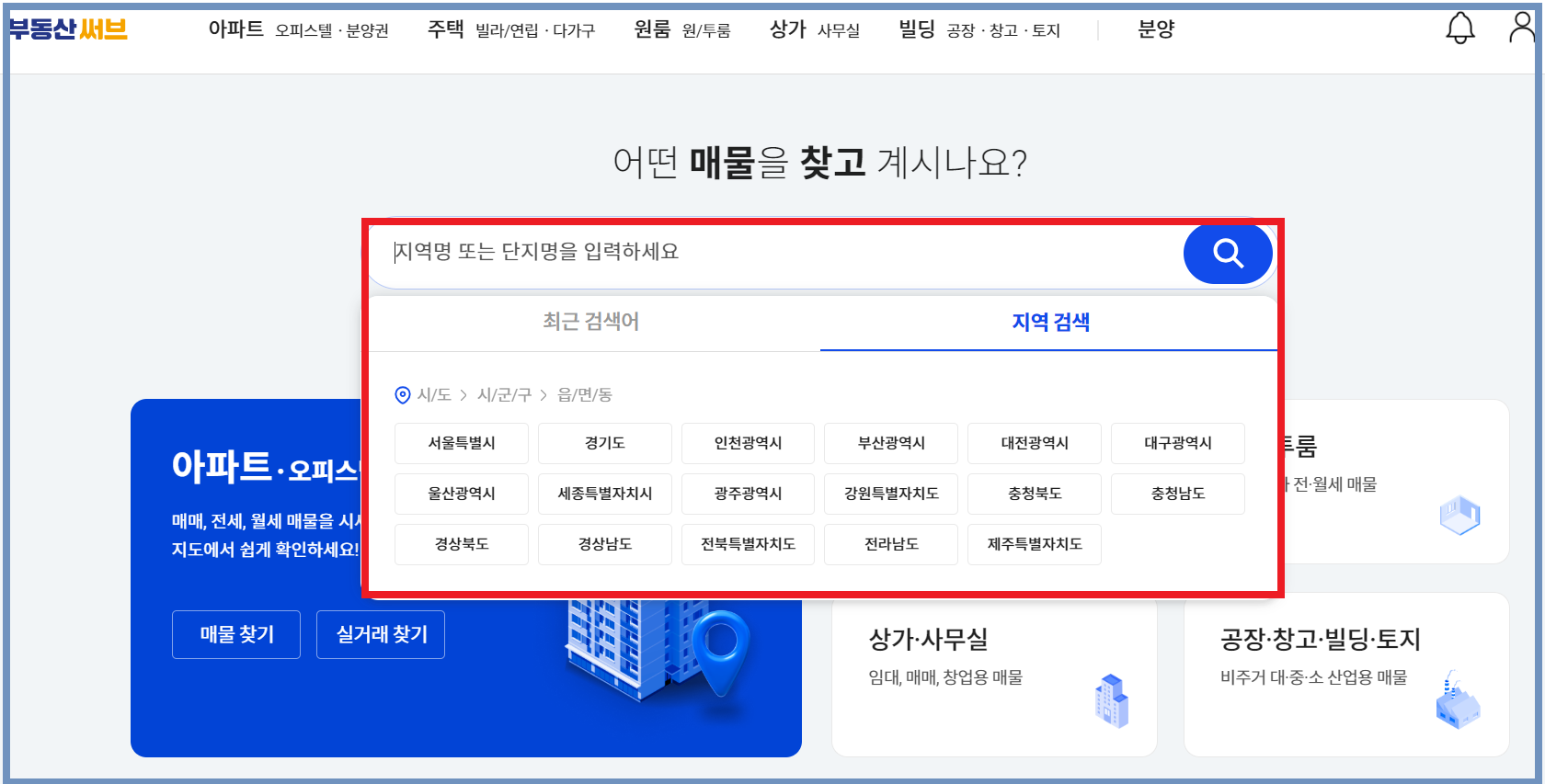1545x784 pixels.
Task: Click the 실거래 찾기 button
Action: 381,634
